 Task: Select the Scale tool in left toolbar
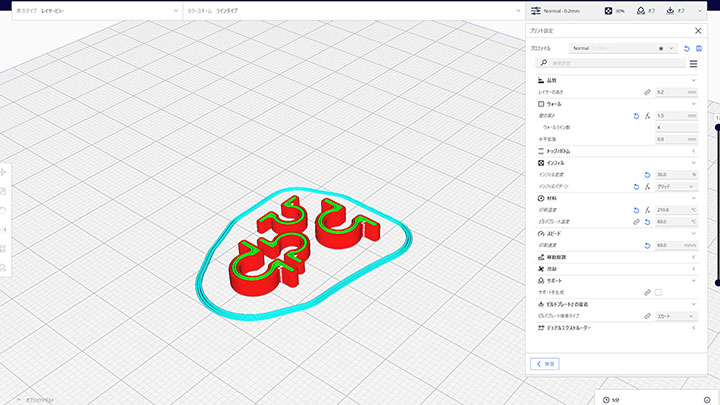tap(3, 191)
